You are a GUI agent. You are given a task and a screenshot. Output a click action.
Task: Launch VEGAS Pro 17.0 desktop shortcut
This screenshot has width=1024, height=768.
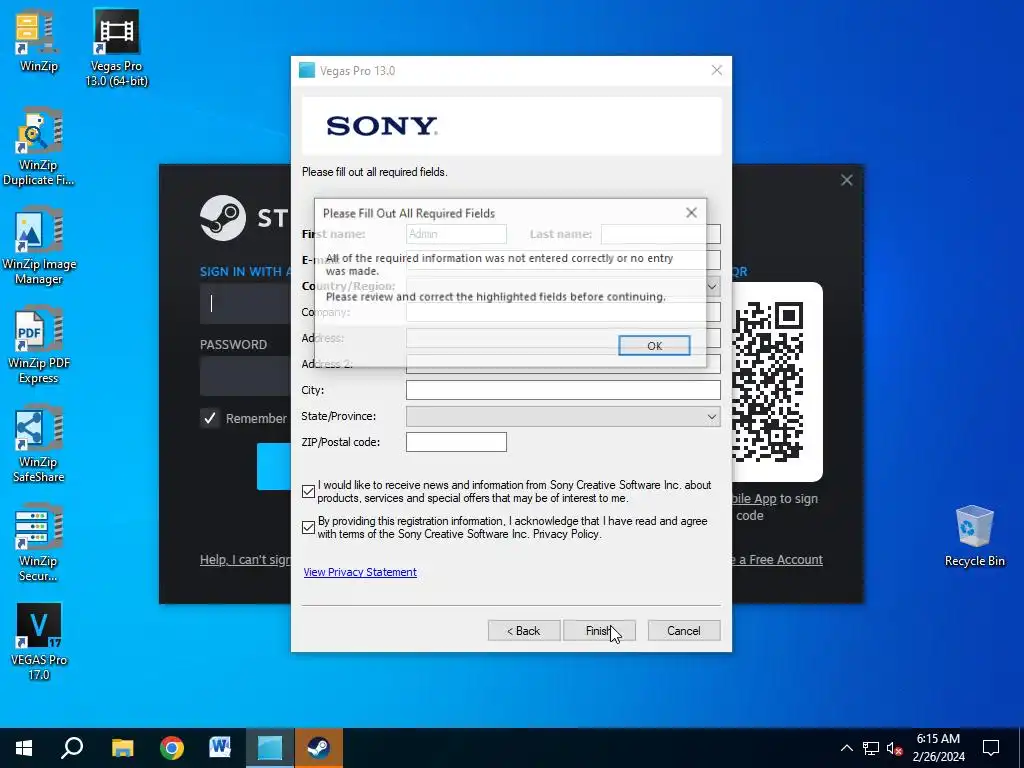point(38,643)
